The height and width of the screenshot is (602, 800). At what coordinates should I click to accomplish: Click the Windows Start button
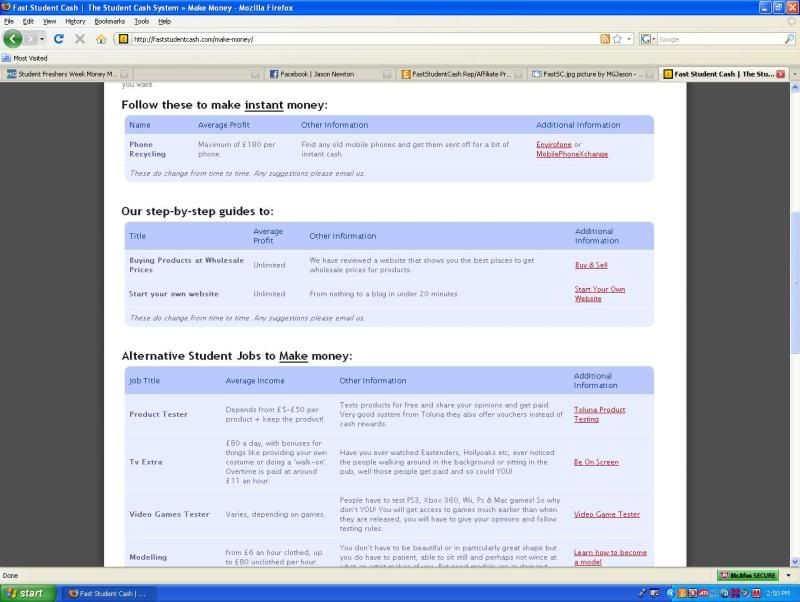click(26, 593)
